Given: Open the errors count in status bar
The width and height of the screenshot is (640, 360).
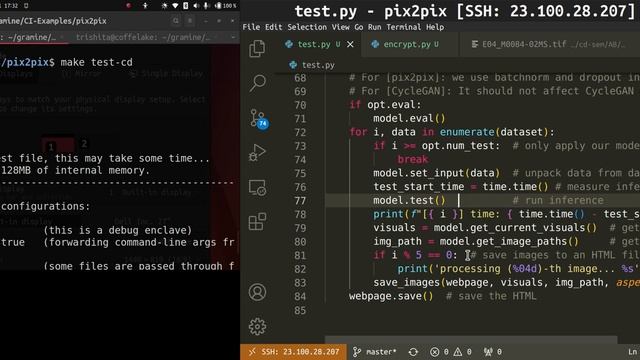Looking at the screenshot, I should (x=440, y=352).
